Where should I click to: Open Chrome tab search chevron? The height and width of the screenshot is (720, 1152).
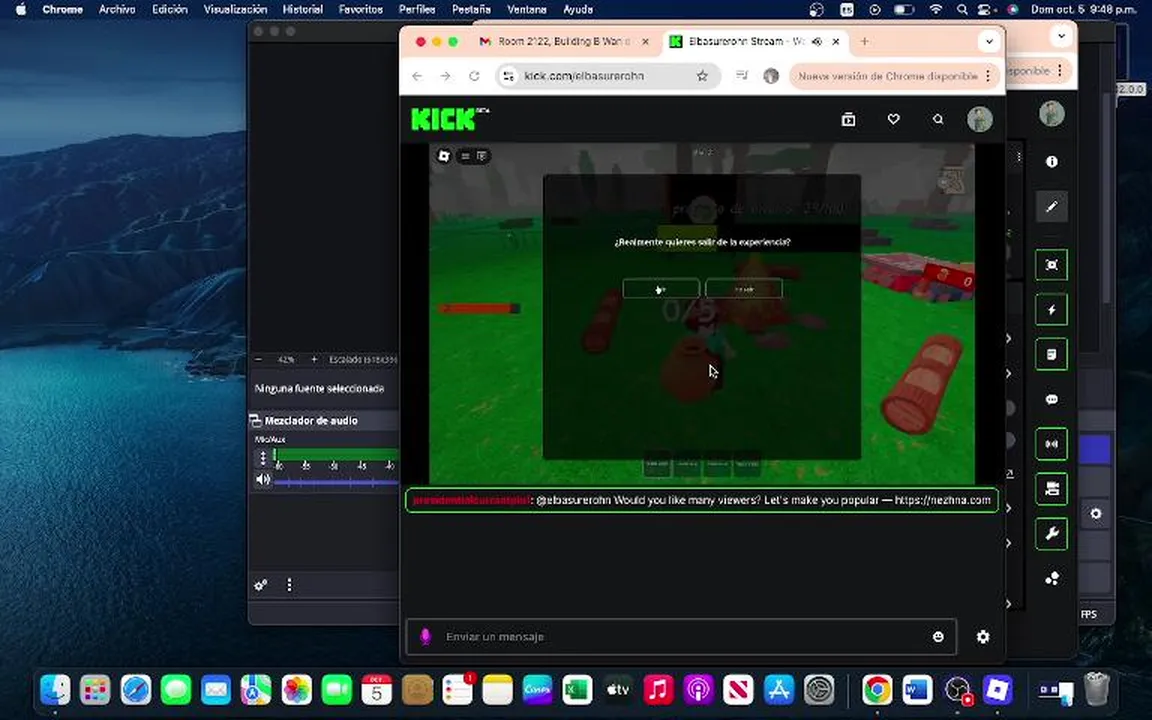pos(989,41)
